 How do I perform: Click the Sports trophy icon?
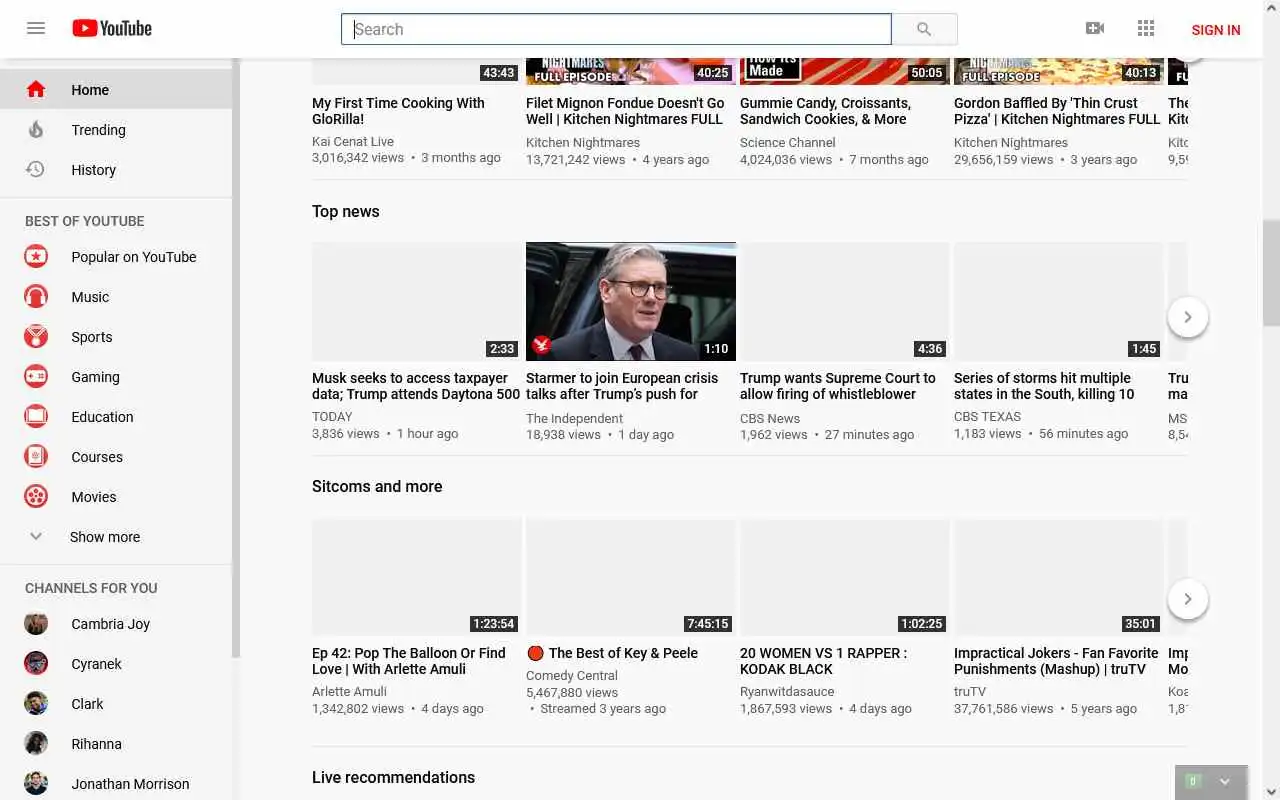(36, 337)
